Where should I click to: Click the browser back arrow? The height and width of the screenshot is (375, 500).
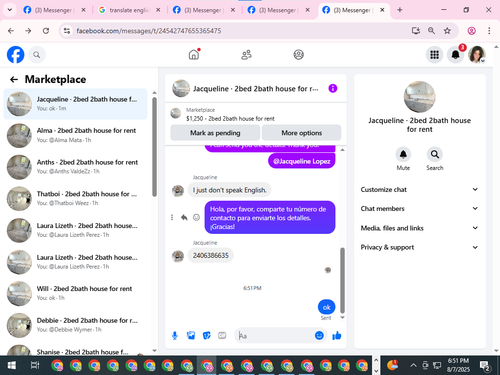point(11,31)
